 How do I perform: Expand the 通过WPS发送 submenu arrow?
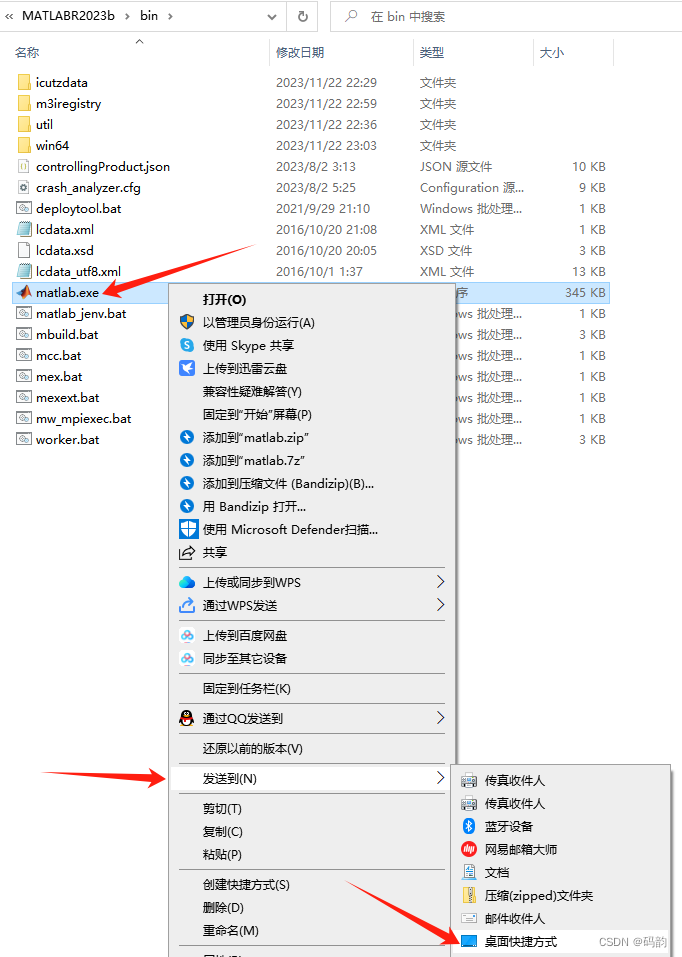coord(440,605)
